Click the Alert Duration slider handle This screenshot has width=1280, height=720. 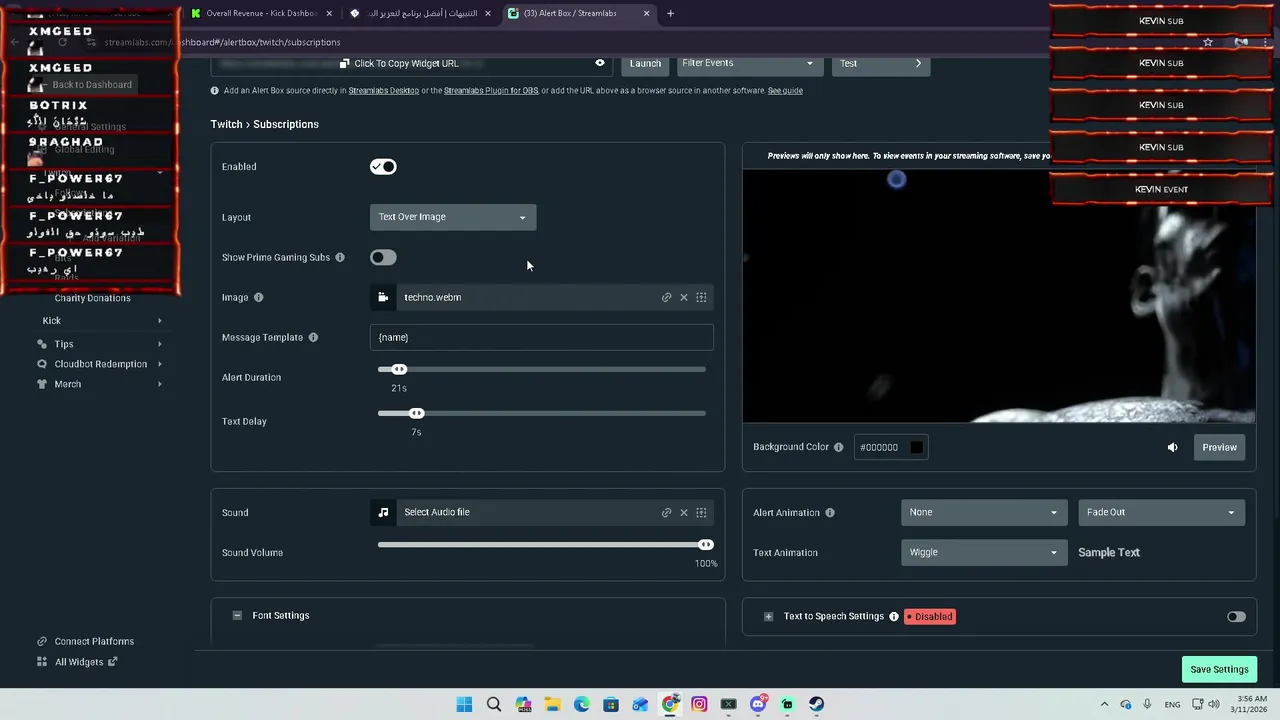pos(399,369)
